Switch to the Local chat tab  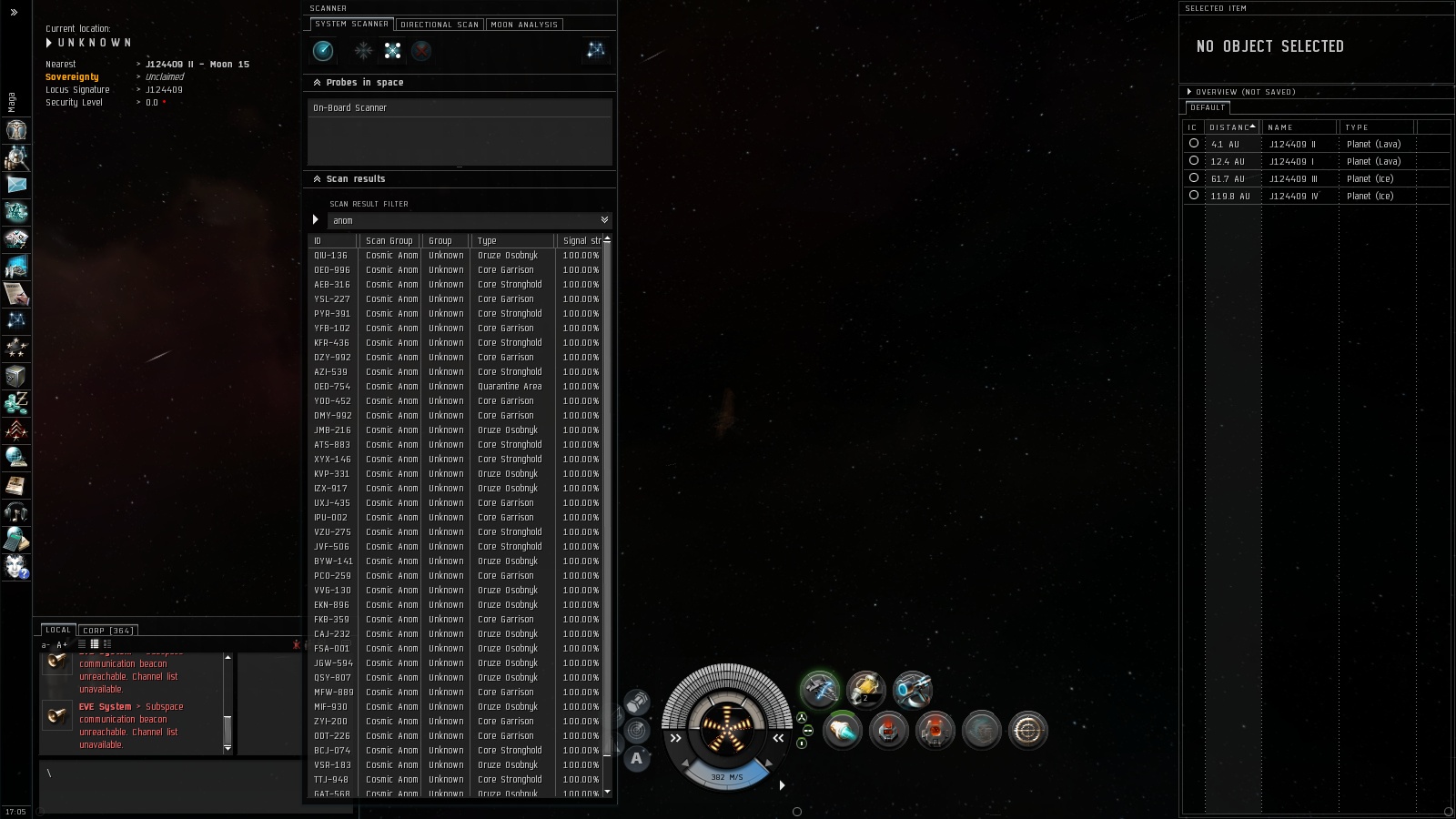click(x=58, y=630)
